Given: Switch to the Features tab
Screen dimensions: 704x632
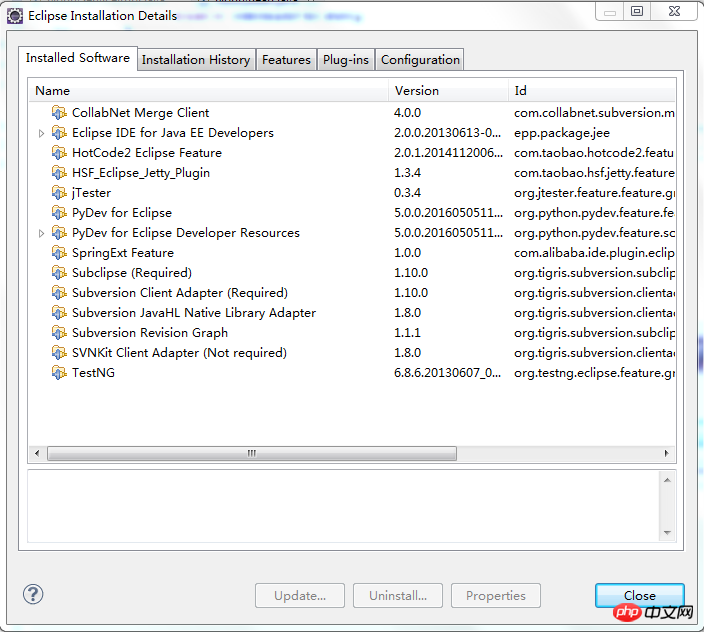Looking at the screenshot, I should point(286,60).
